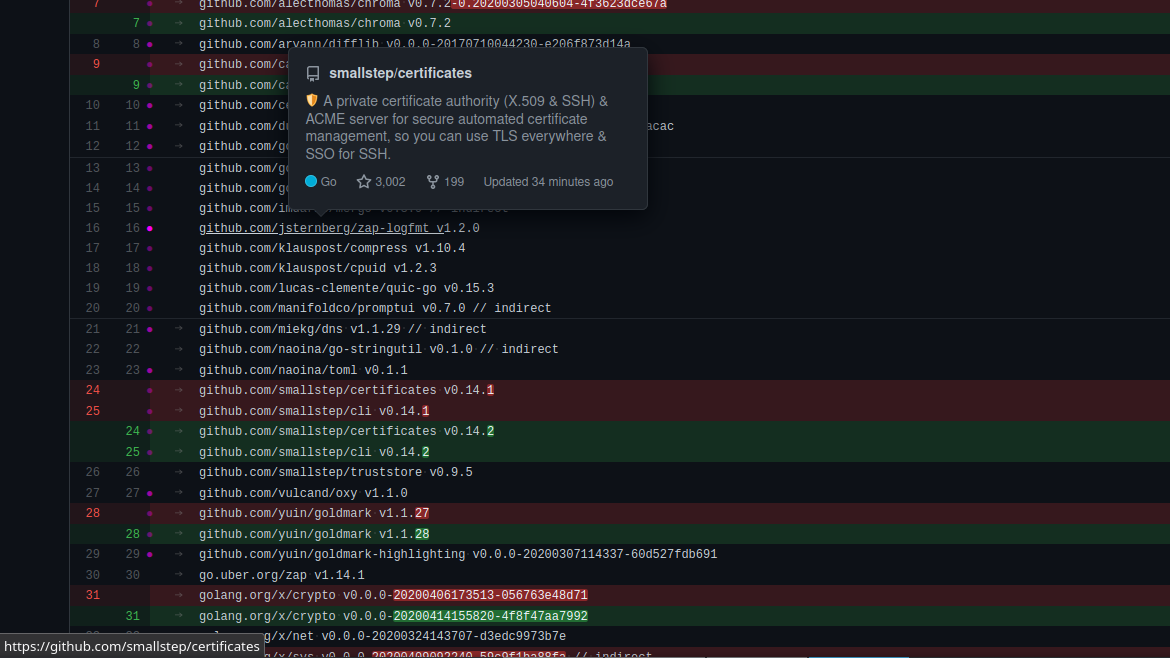Click the added yuin/goldmark v1.1.28 line

point(314,534)
